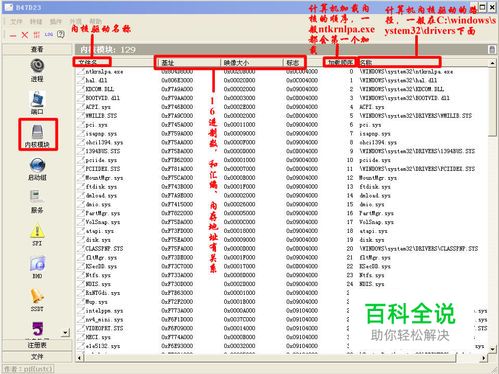Open the 文件 menu in menu bar
This screenshot has width=499, height=374.
(x=16, y=22)
